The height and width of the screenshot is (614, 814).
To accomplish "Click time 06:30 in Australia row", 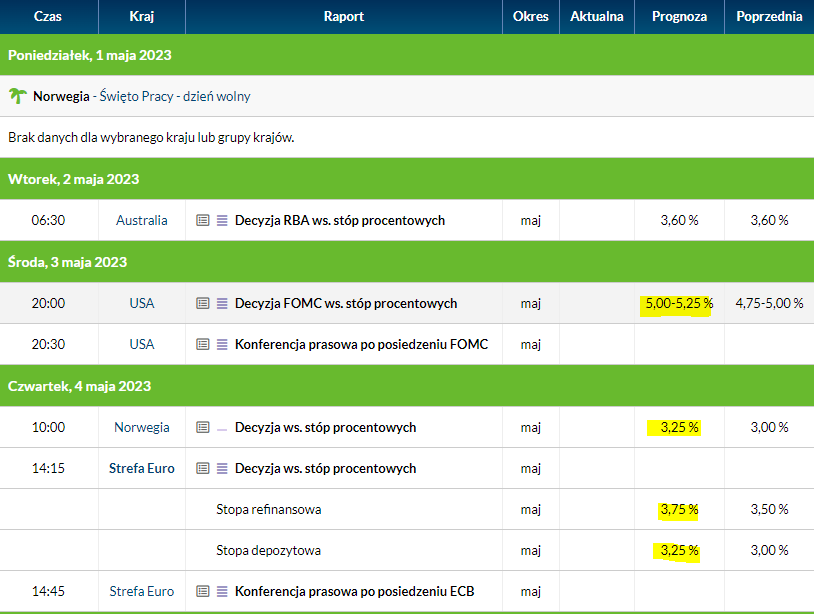I will point(48,221).
